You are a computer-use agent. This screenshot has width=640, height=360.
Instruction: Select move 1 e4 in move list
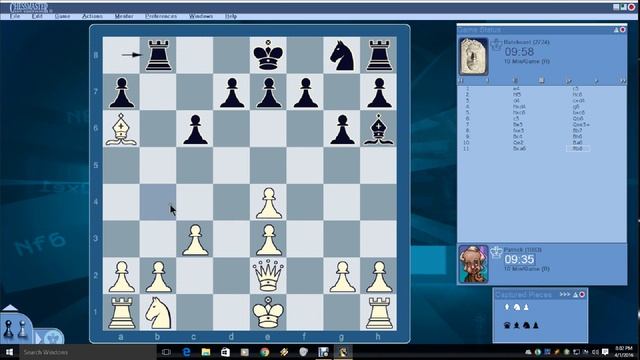point(516,88)
